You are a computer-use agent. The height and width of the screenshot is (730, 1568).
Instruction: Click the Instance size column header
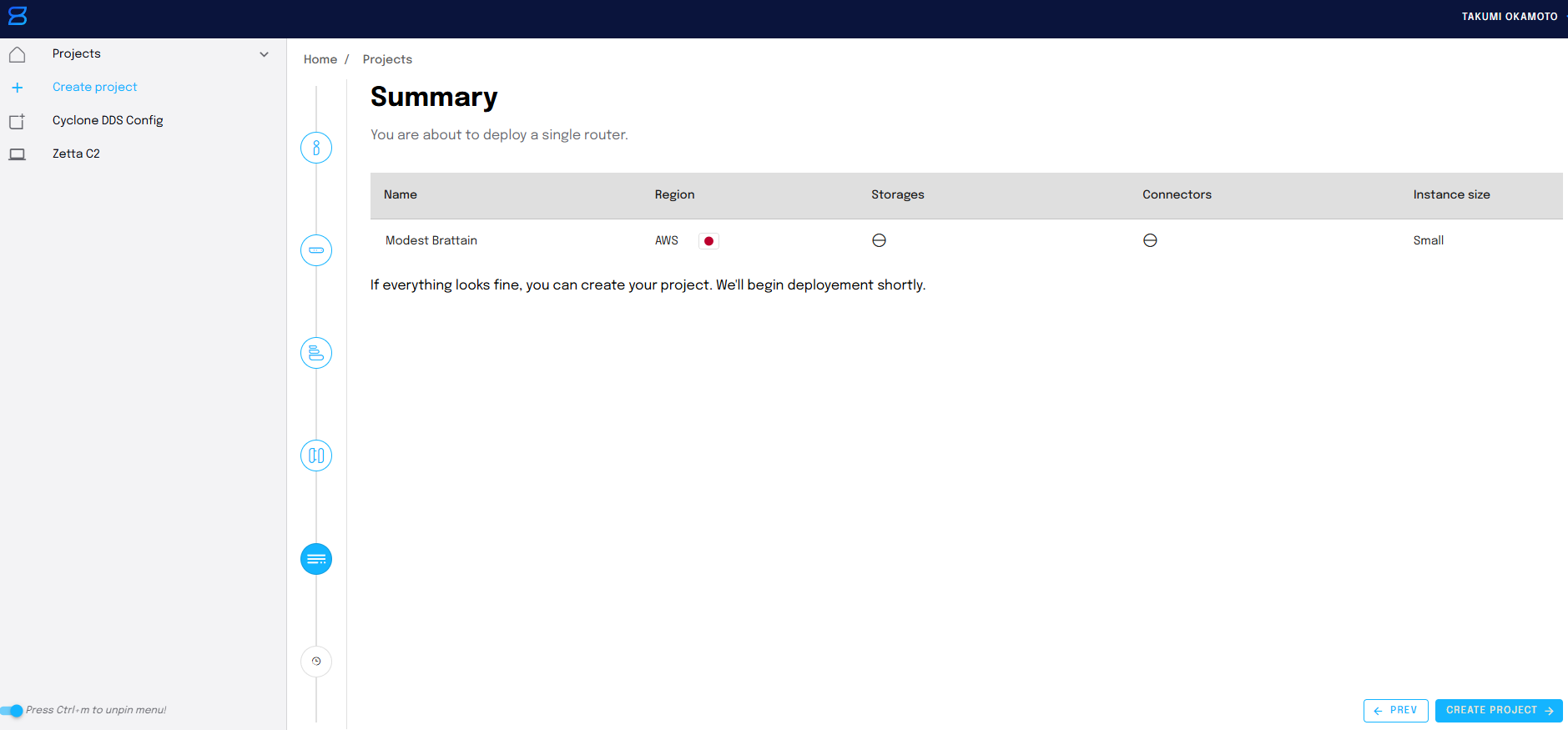coord(1451,194)
